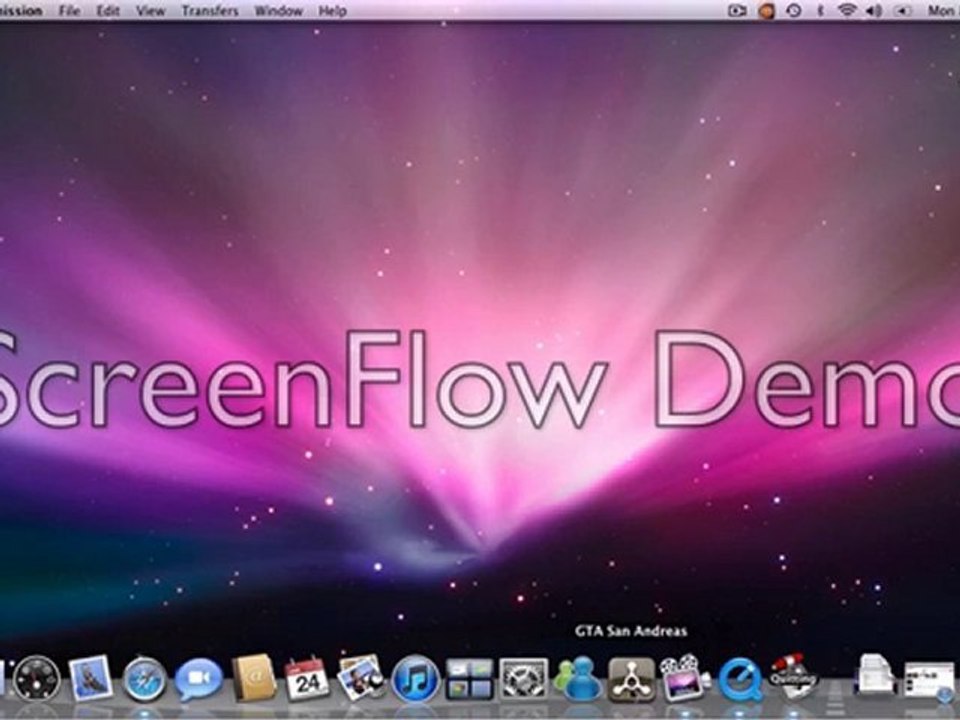
Task: Open ScreenFlow camera icon in Dock
Action: click(684, 678)
